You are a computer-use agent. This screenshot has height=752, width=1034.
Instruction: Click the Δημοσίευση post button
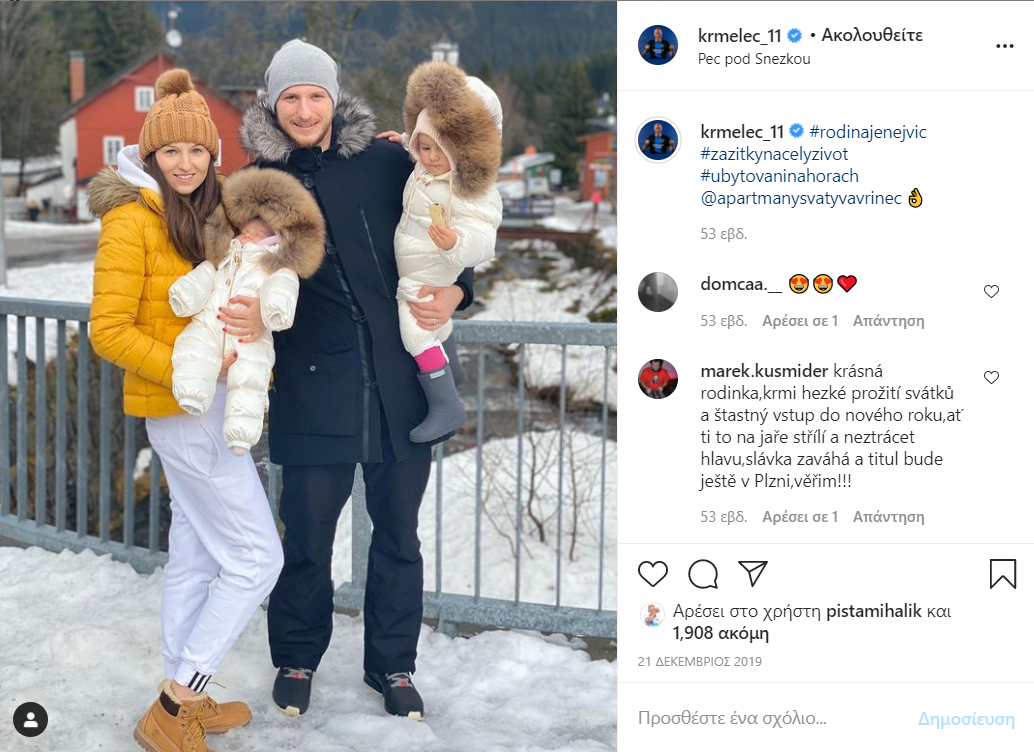click(x=966, y=718)
